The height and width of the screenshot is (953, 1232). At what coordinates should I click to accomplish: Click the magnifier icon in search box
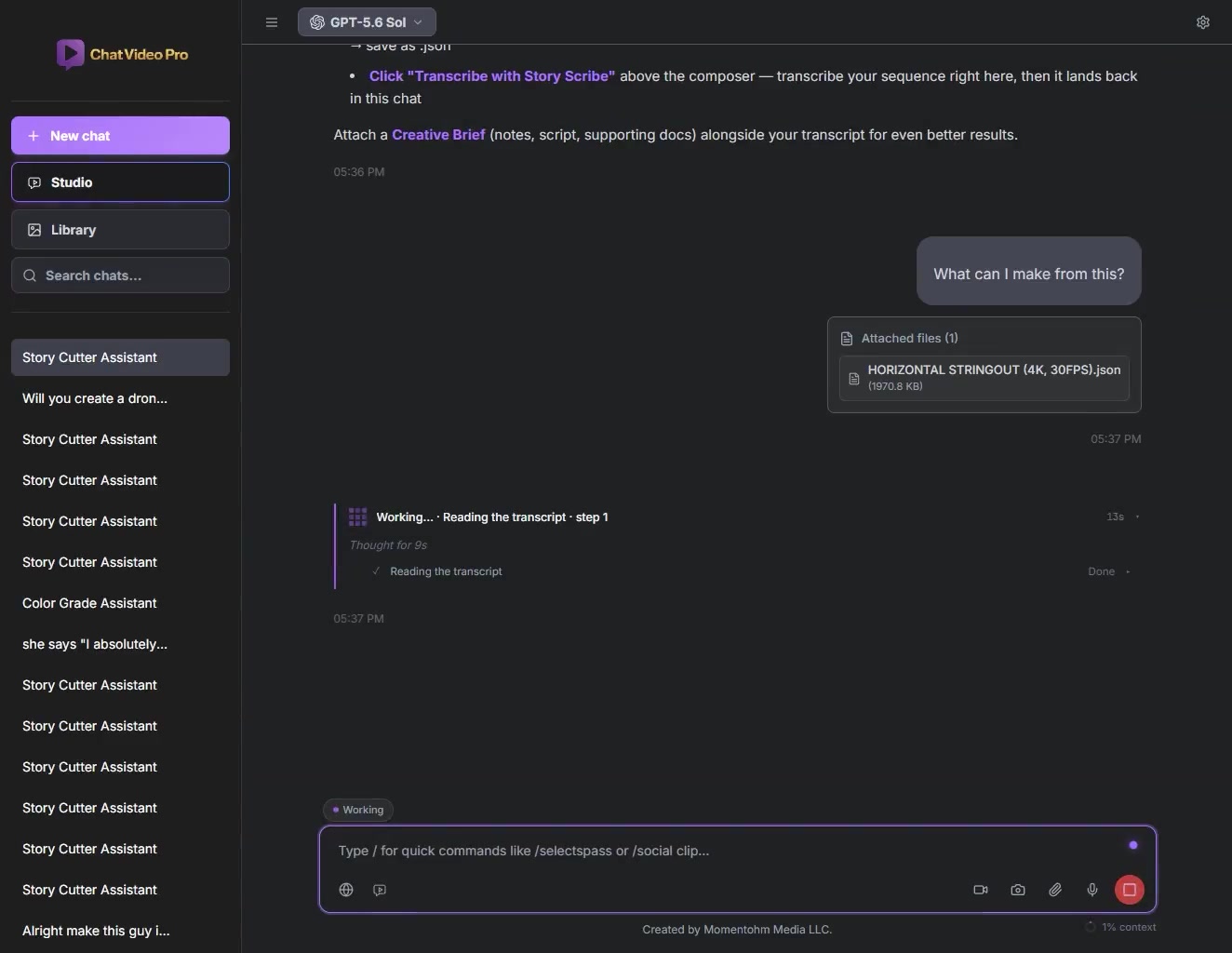coord(30,275)
